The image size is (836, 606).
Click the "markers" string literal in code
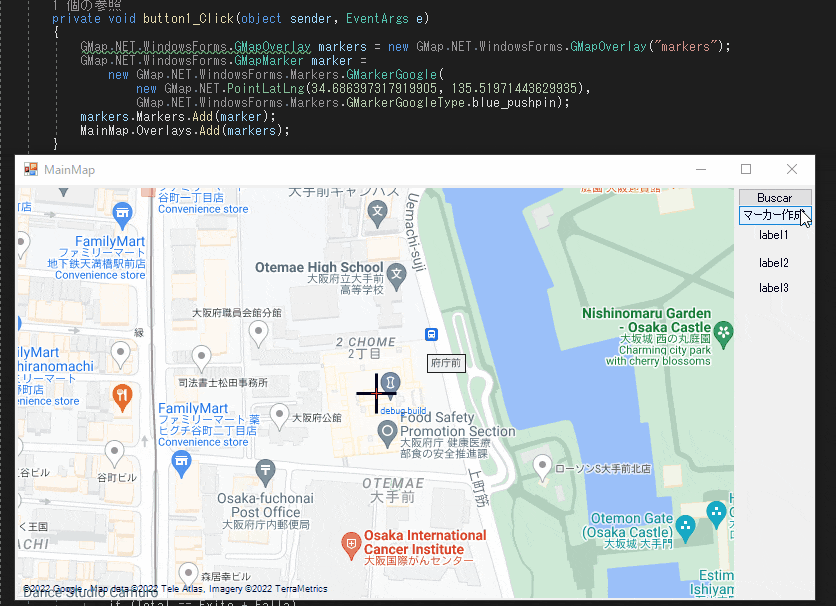tap(685, 46)
